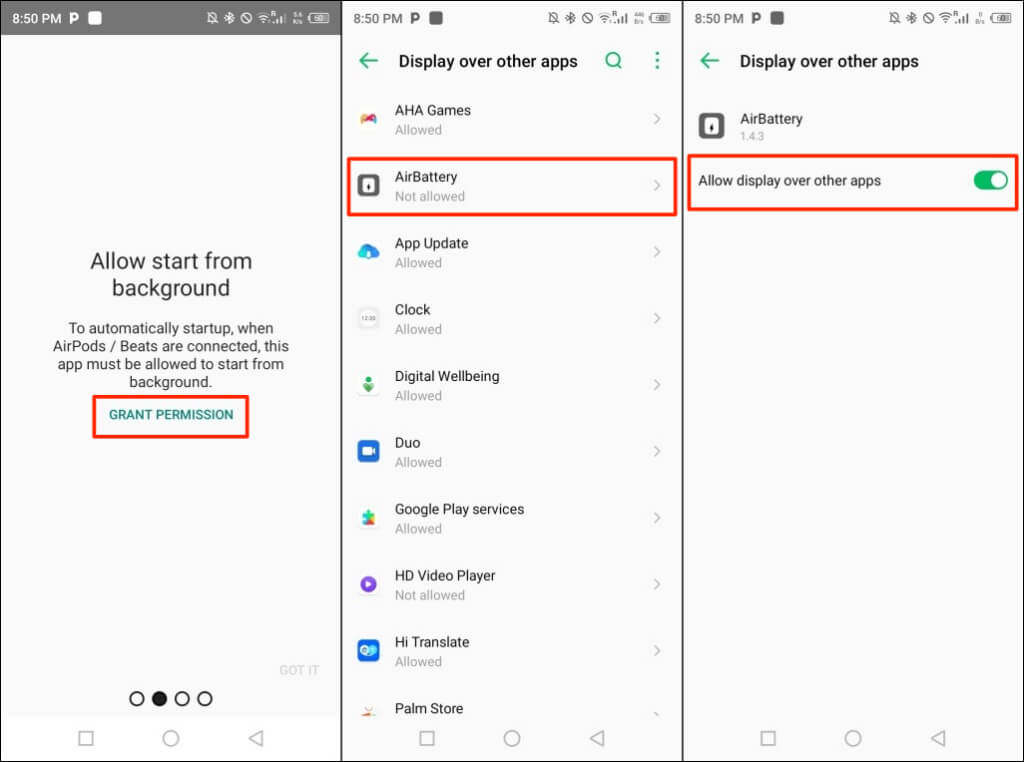Tap AirBattery icon in the app list
This screenshot has width=1024, height=762.
pyautogui.click(x=368, y=185)
